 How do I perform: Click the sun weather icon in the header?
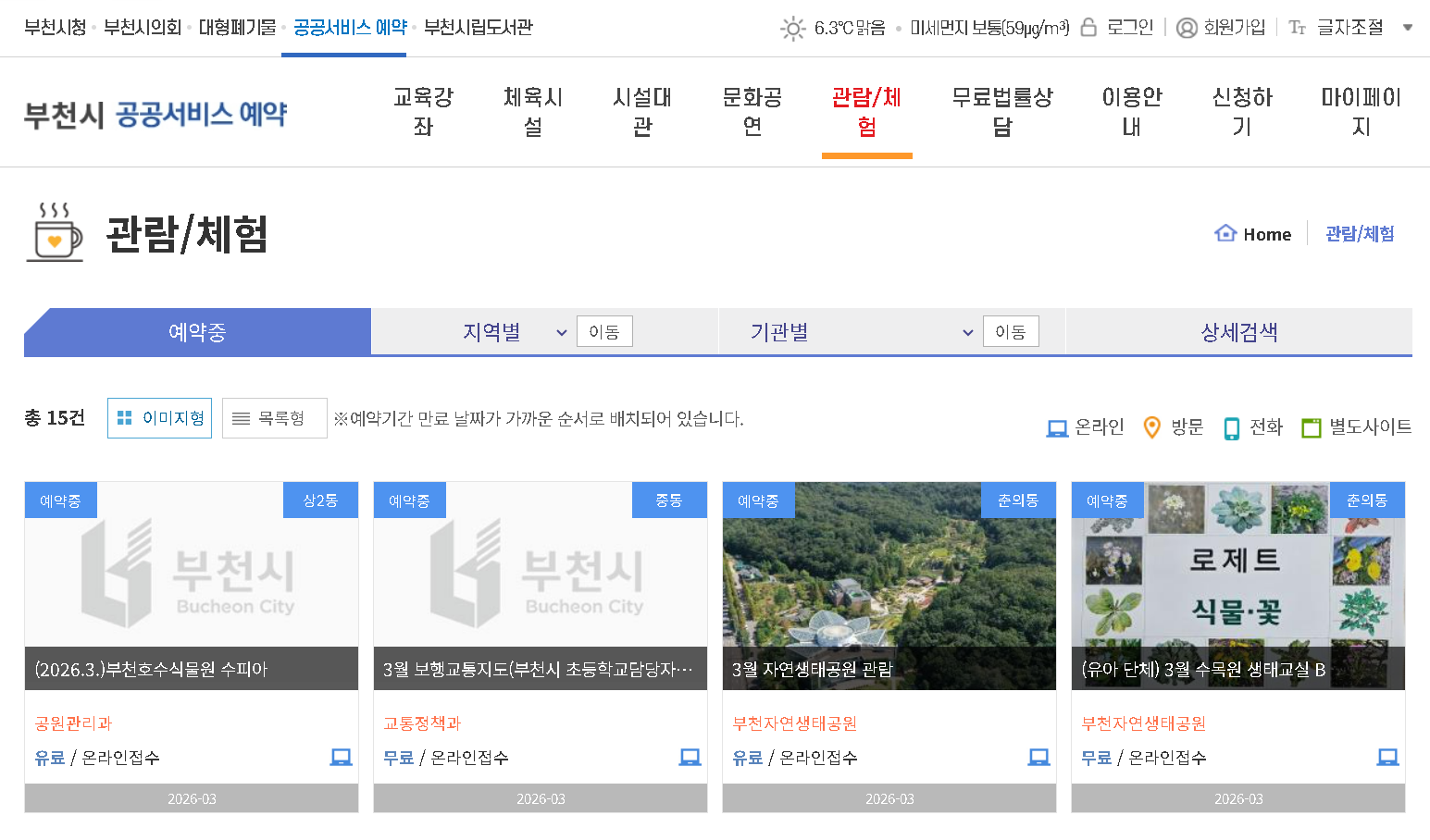point(792,29)
